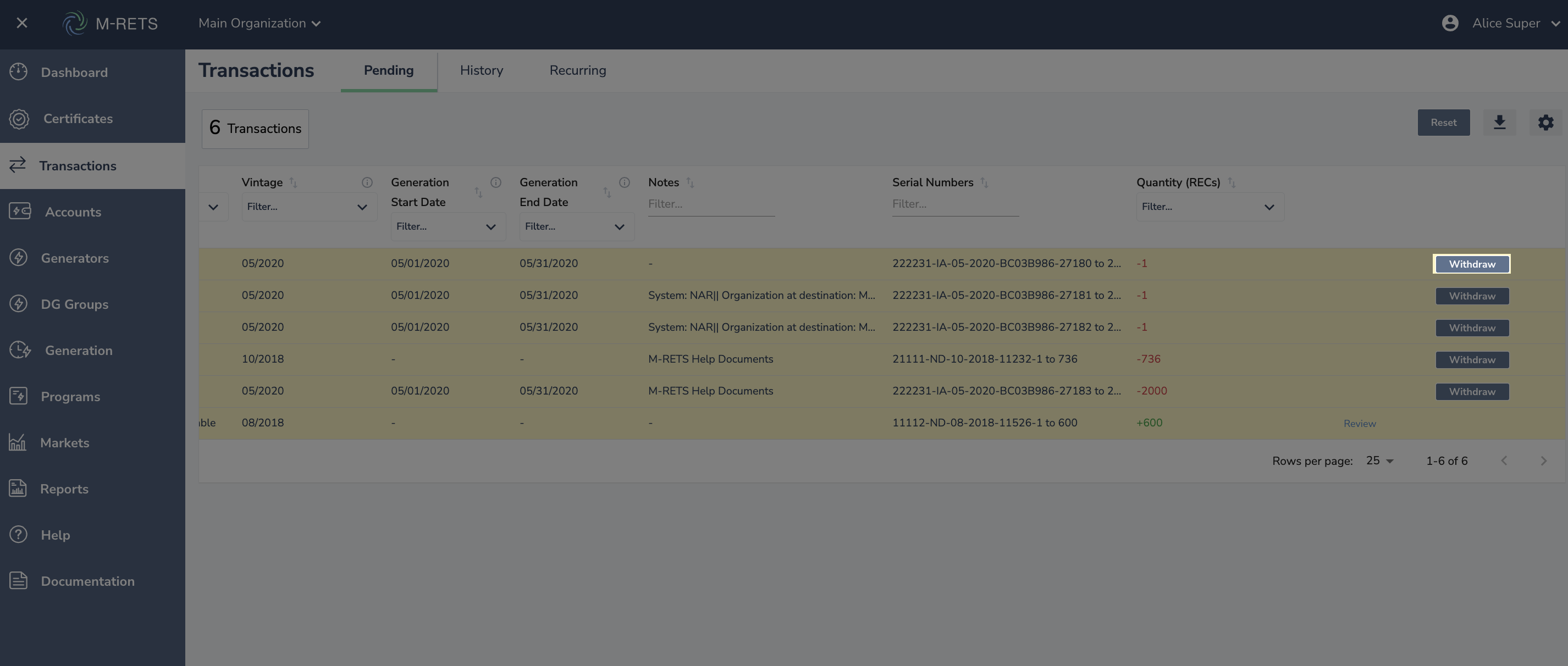Click Review link for +600 transaction

[1359, 423]
